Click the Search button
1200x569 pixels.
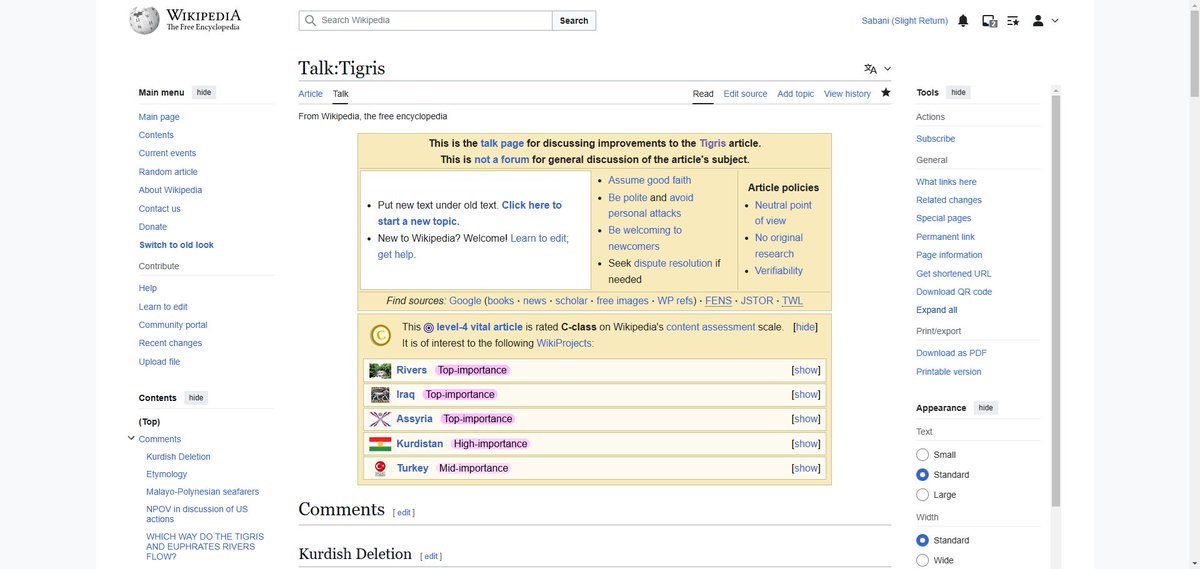click(574, 20)
